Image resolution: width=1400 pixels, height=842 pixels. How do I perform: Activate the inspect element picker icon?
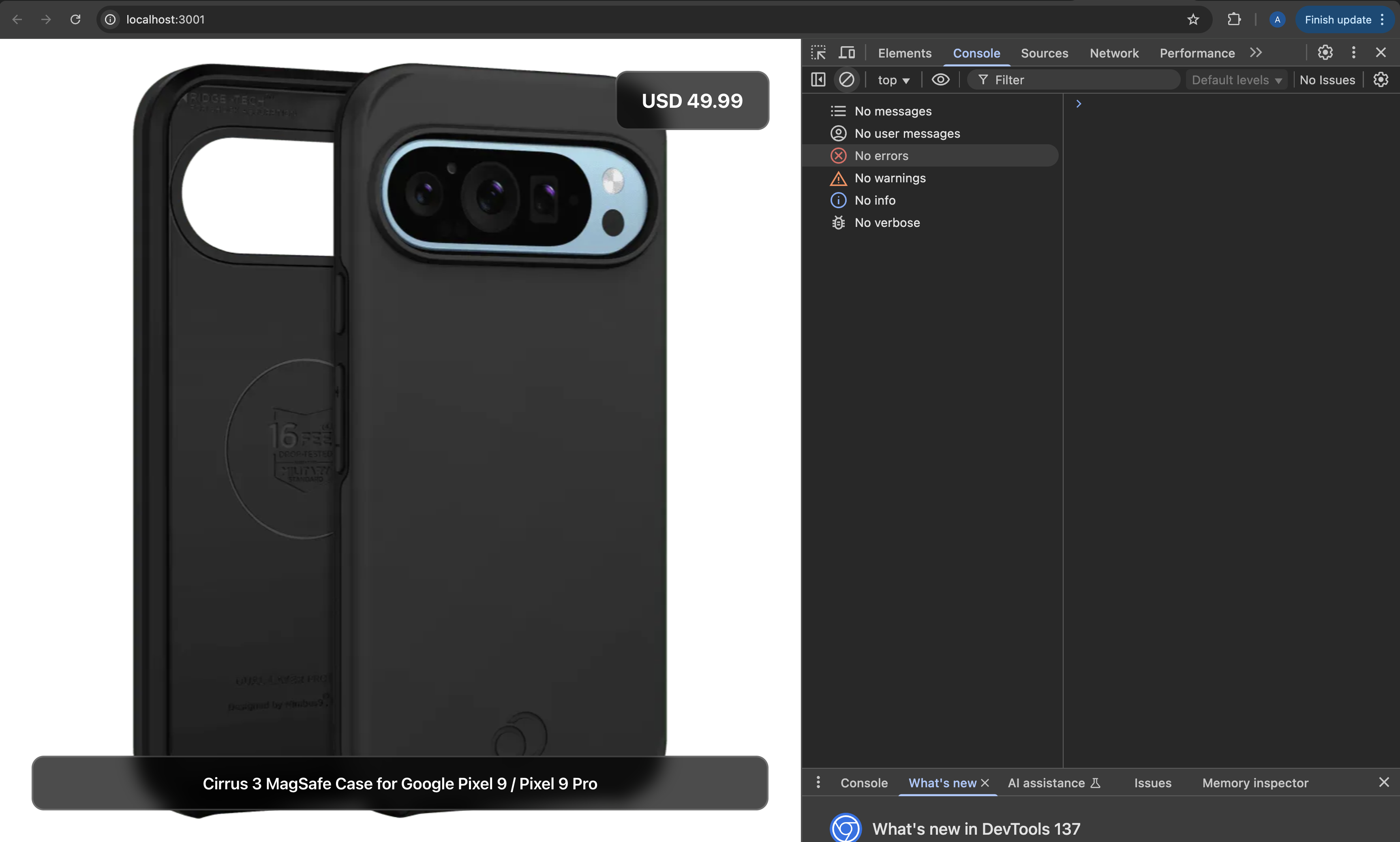[818, 53]
